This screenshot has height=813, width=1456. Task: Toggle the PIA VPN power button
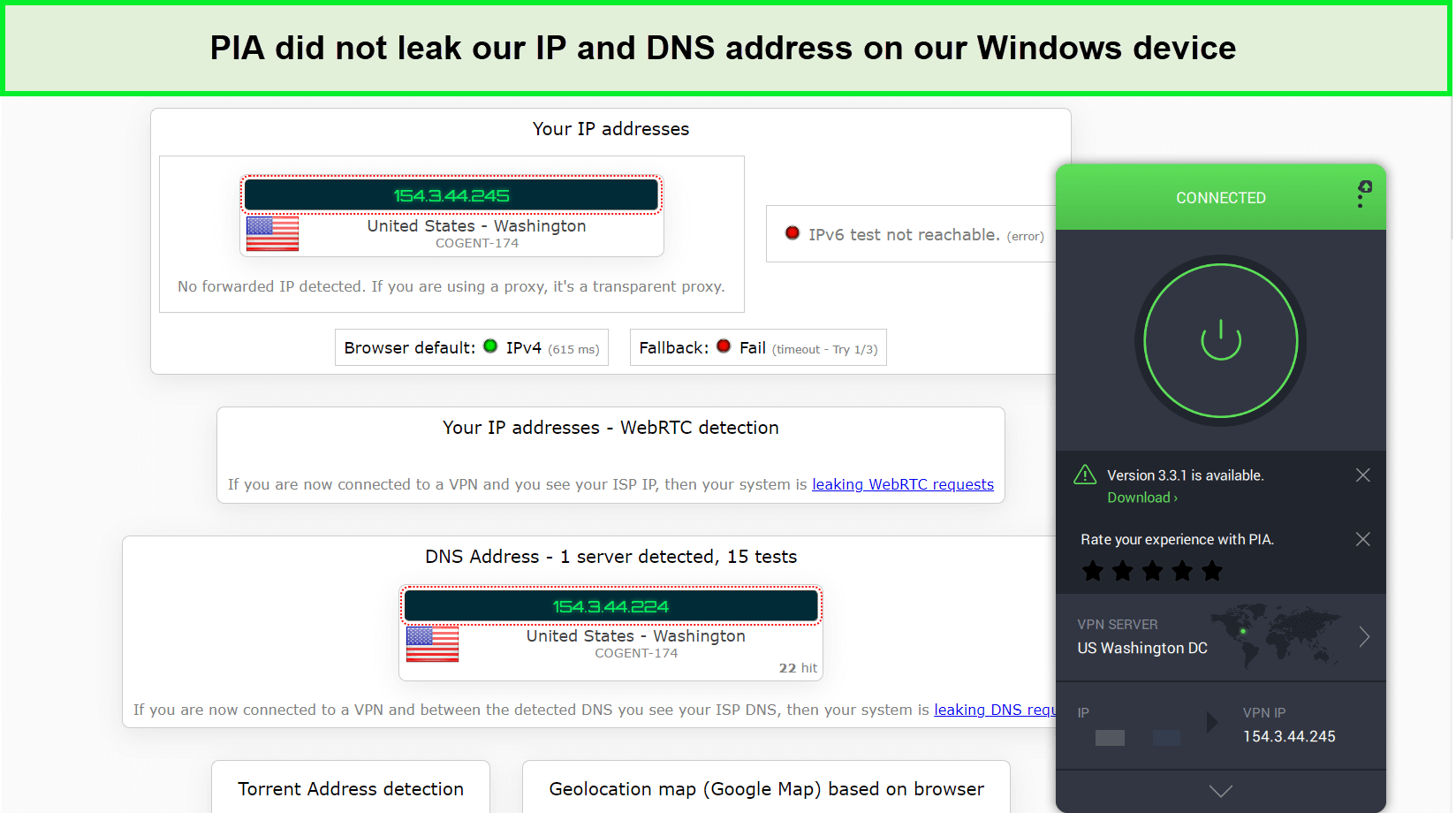pyautogui.click(x=1220, y=341)
